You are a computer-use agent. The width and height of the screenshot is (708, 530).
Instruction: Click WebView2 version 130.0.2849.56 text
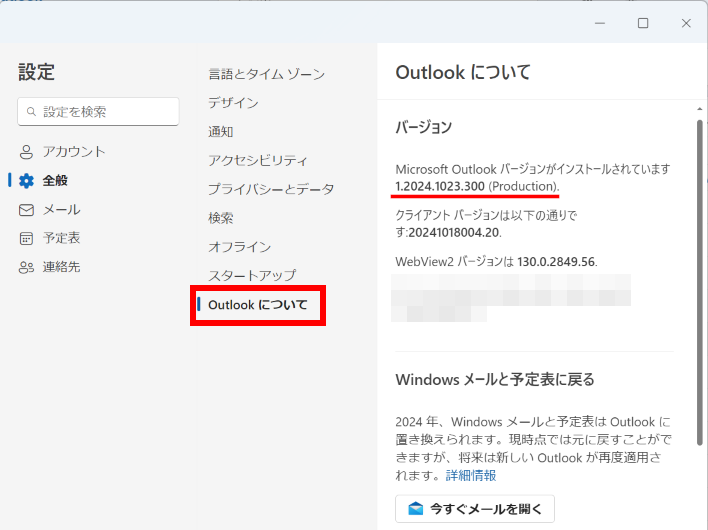click(556, 262)
